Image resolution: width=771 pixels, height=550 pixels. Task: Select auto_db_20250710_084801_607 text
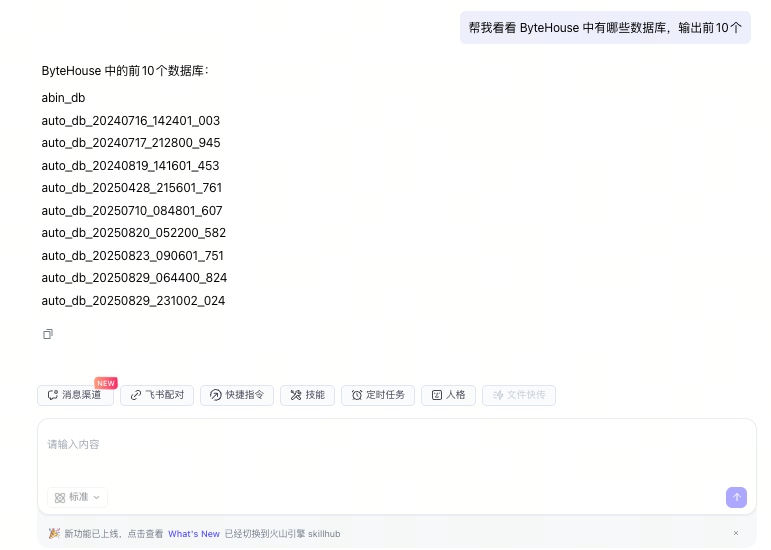(x=132, y=210)
